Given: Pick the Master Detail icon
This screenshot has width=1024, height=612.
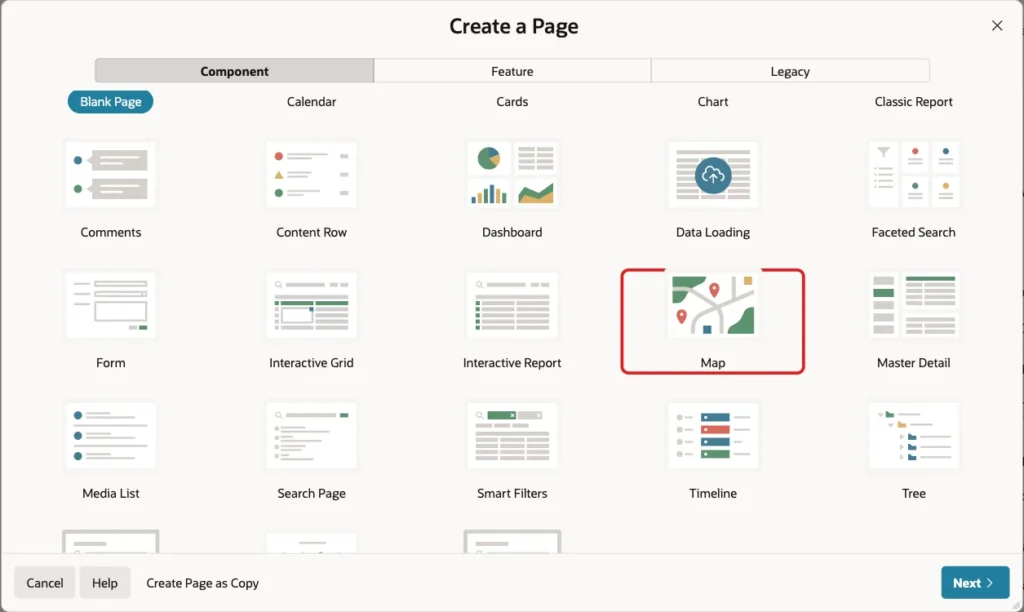Looking at the screenshot, I should pyautogui.click(x=914, y=305).
